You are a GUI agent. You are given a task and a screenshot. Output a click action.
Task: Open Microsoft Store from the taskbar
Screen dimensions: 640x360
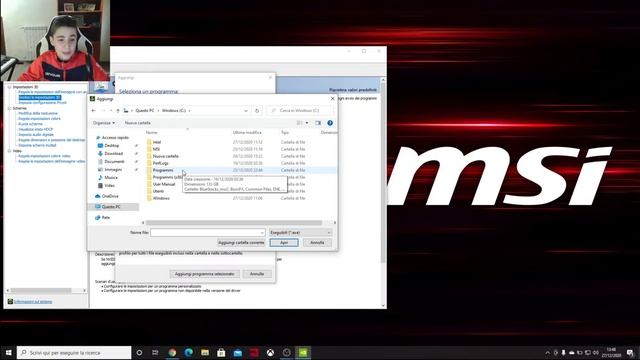(221, 352)
